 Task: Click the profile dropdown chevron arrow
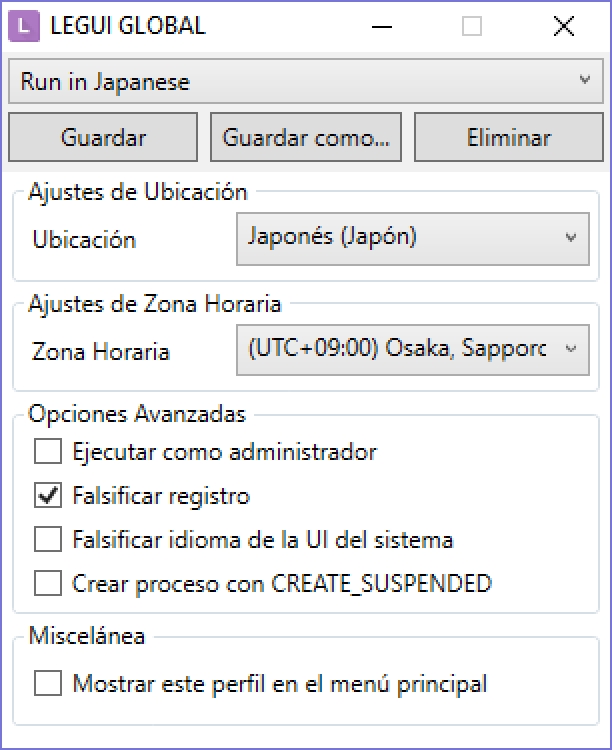click(584, 80)
